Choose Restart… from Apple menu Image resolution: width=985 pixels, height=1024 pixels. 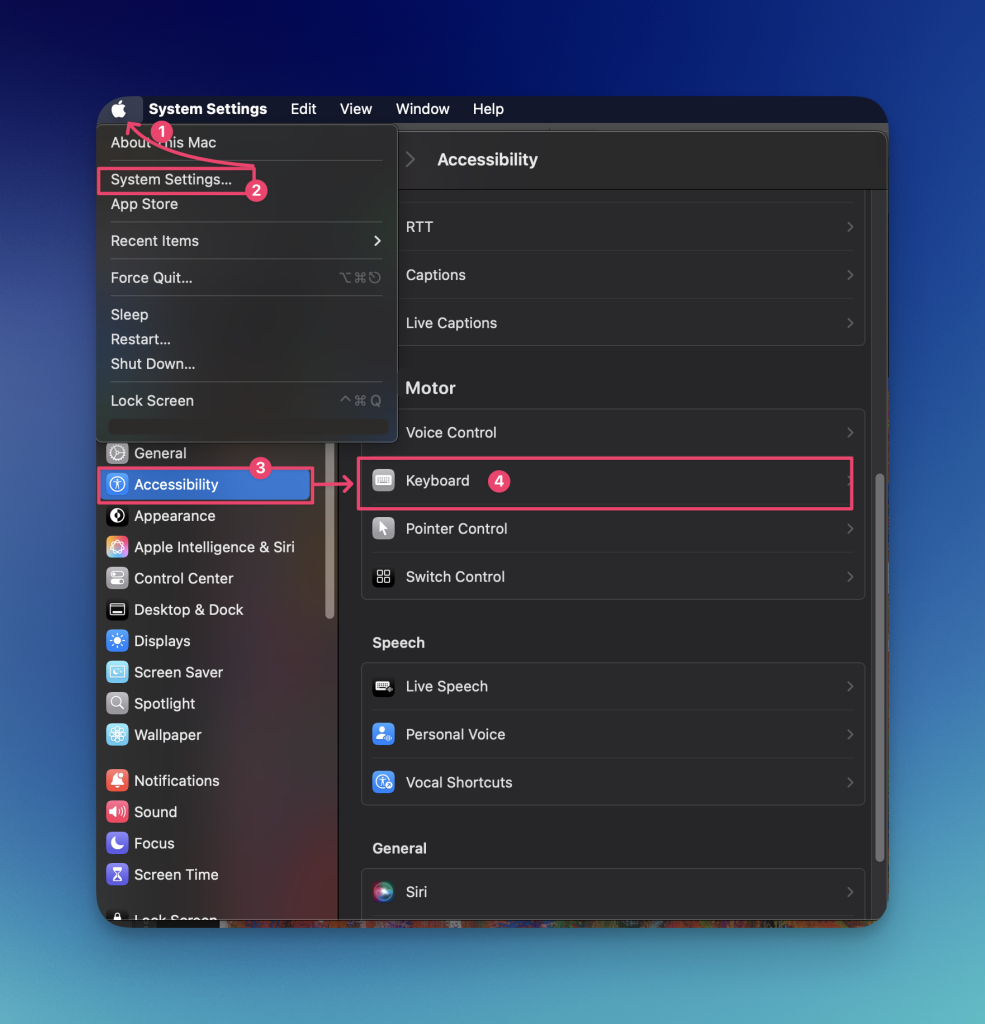pyautogui.click(x=140, y=339)
